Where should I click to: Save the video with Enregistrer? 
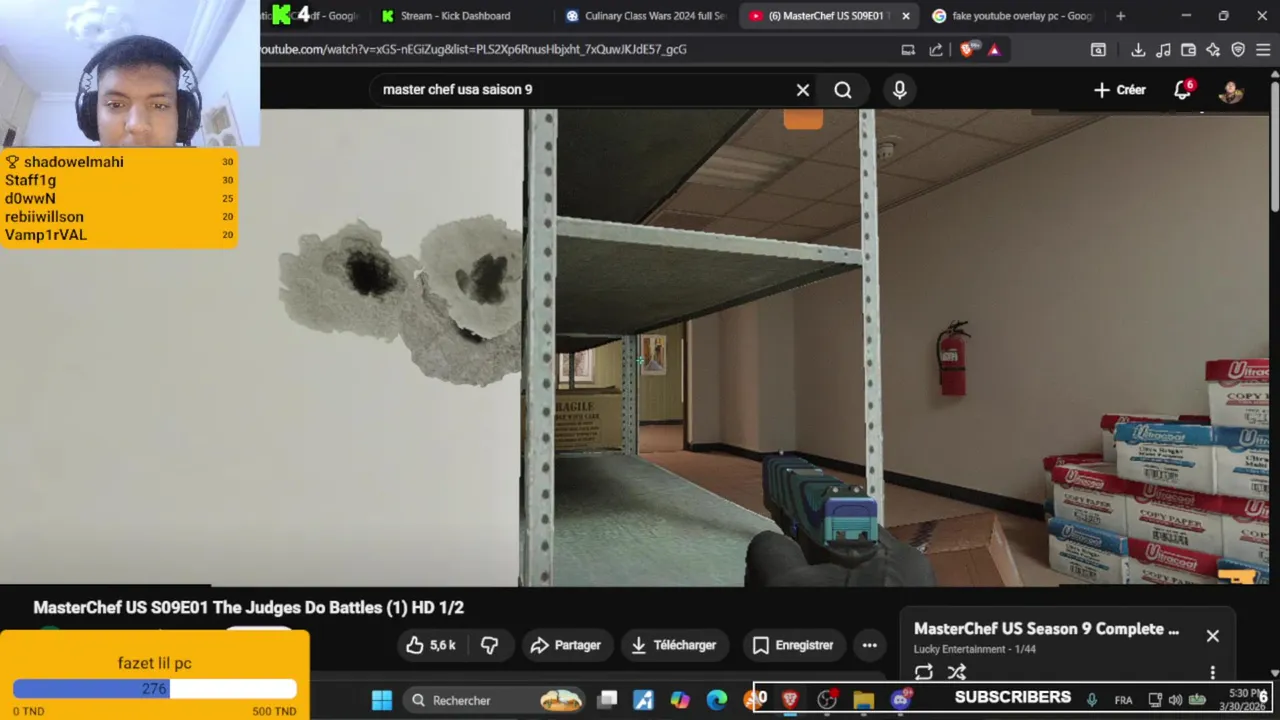793,645
